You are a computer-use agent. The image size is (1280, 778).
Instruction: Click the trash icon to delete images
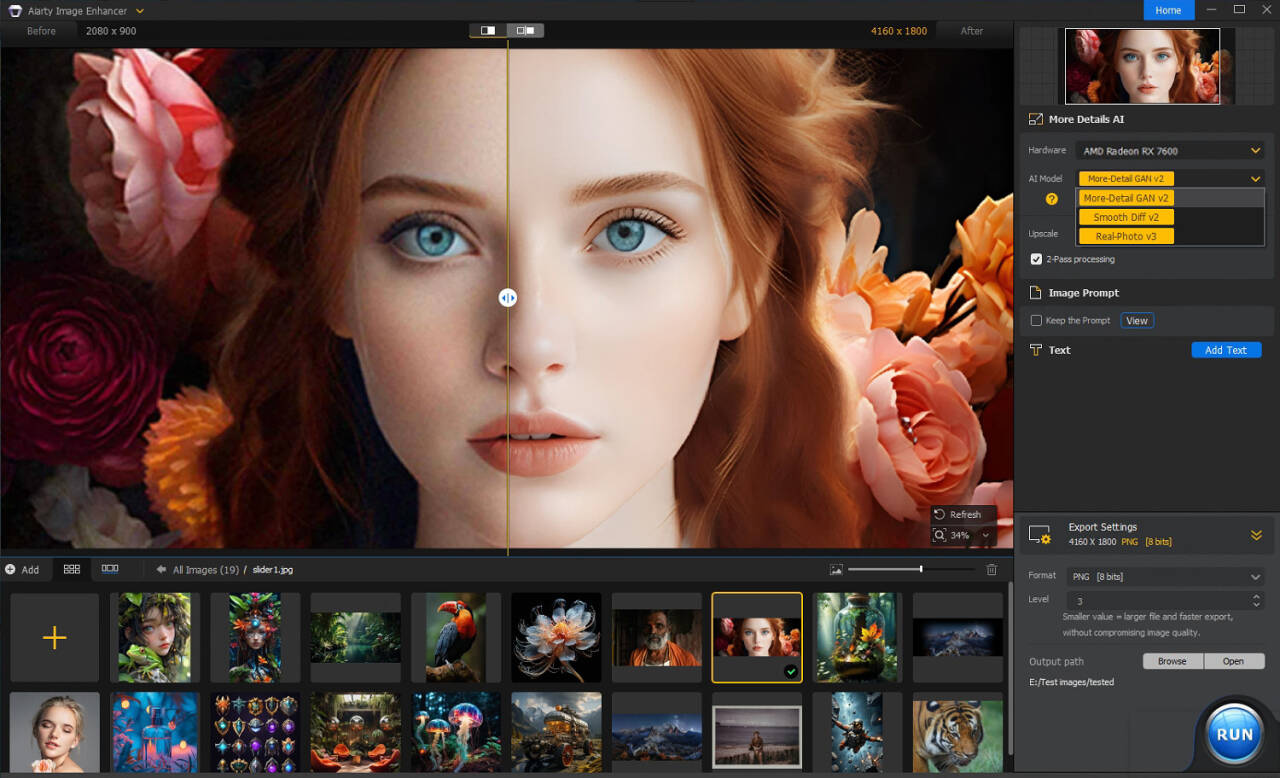coord(991,569)
